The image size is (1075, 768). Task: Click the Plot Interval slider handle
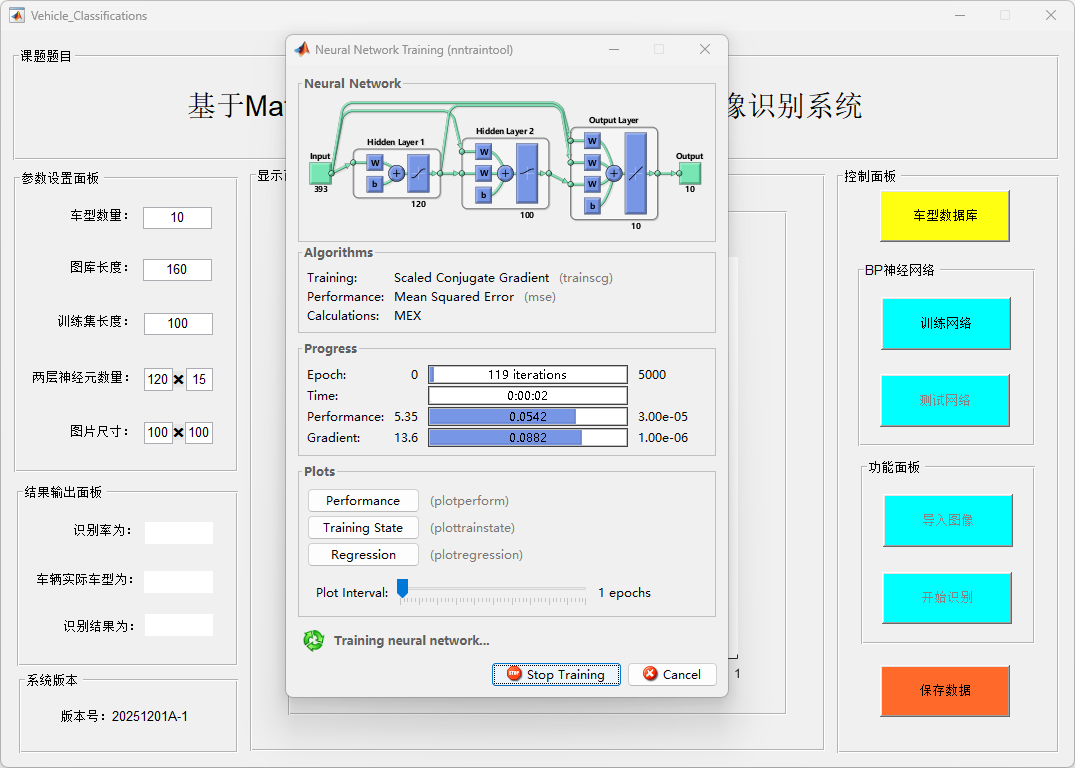pyautogui.click(x=402, y=589)
